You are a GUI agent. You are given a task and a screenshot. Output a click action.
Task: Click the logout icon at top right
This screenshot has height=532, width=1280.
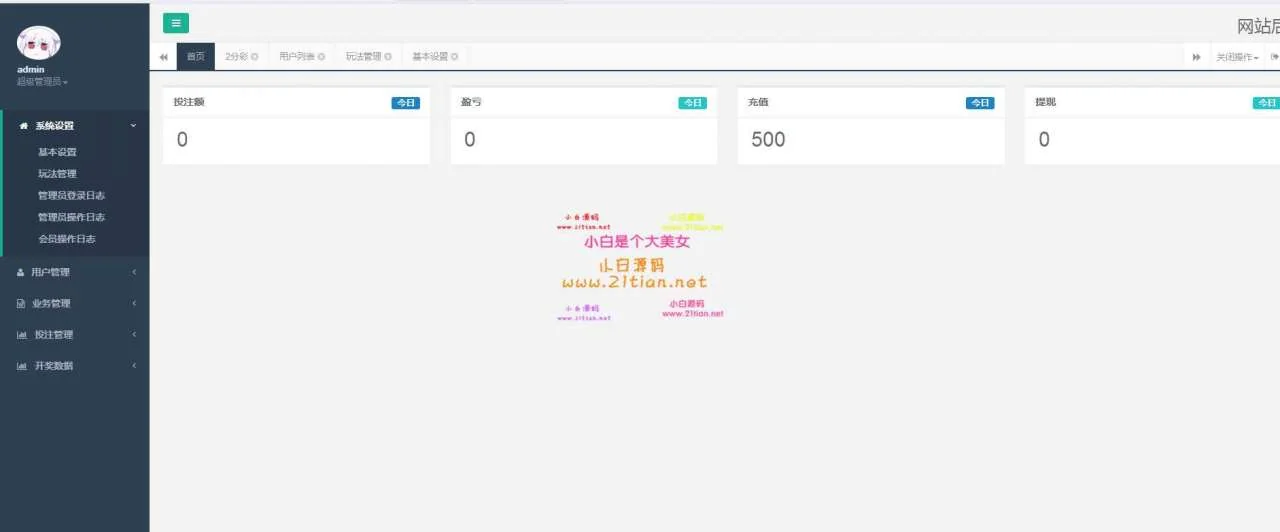point(1274,57)
